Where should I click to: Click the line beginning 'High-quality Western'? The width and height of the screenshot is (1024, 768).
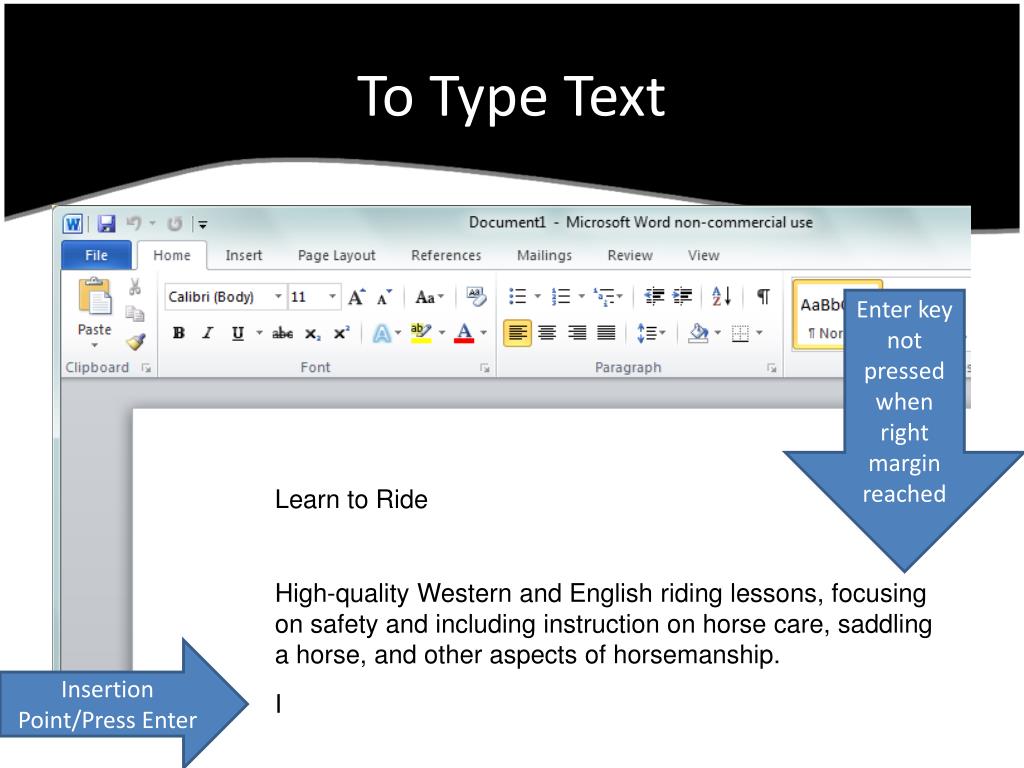600,594
